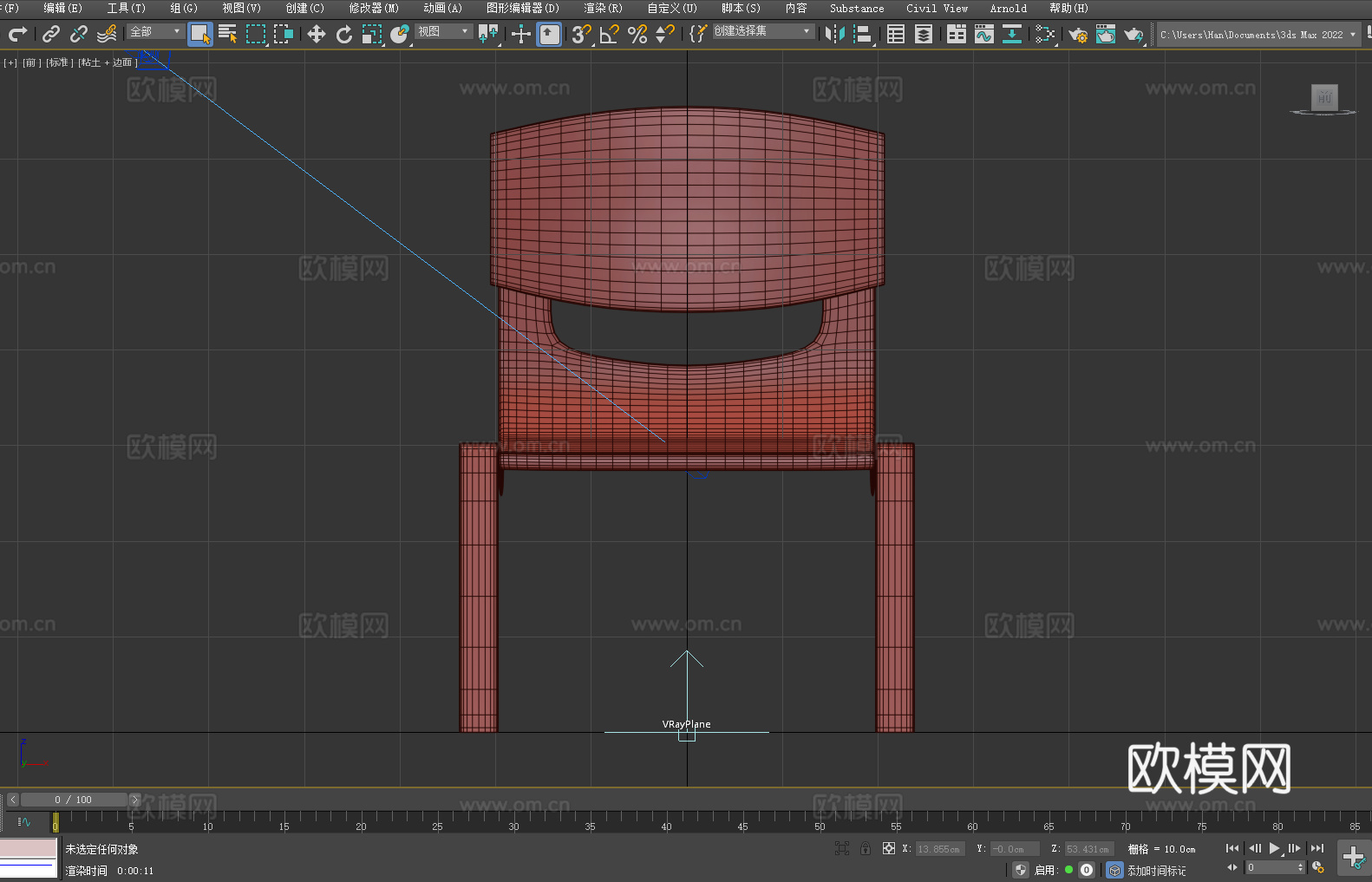Open the Scene Explorer icon
1372x882 pixels.
coord(896,34)
